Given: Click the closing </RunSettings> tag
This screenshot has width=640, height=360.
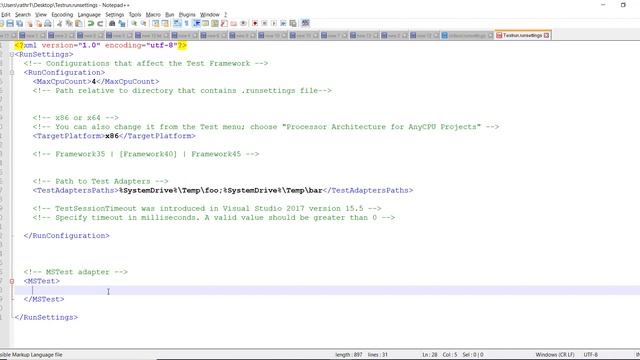Looking at the screenshot, I should [46, 317].
